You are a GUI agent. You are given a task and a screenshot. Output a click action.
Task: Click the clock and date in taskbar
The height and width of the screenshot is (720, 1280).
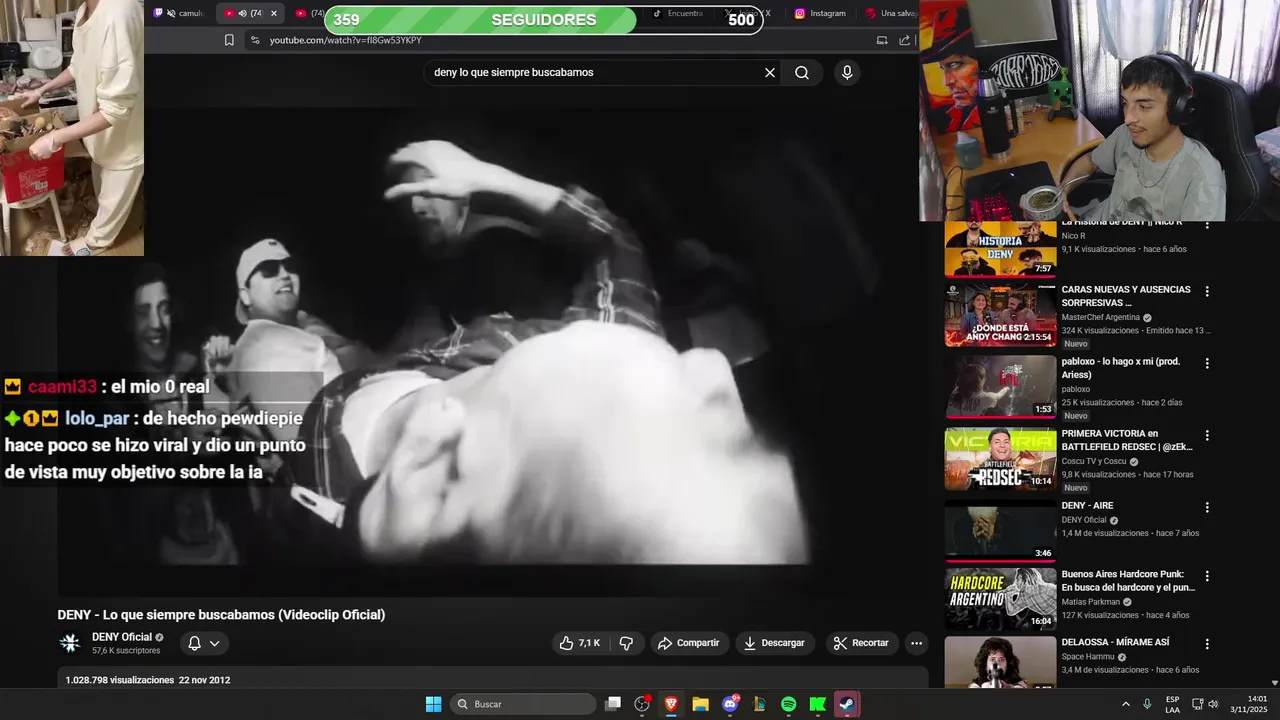tap(1249, 704)
